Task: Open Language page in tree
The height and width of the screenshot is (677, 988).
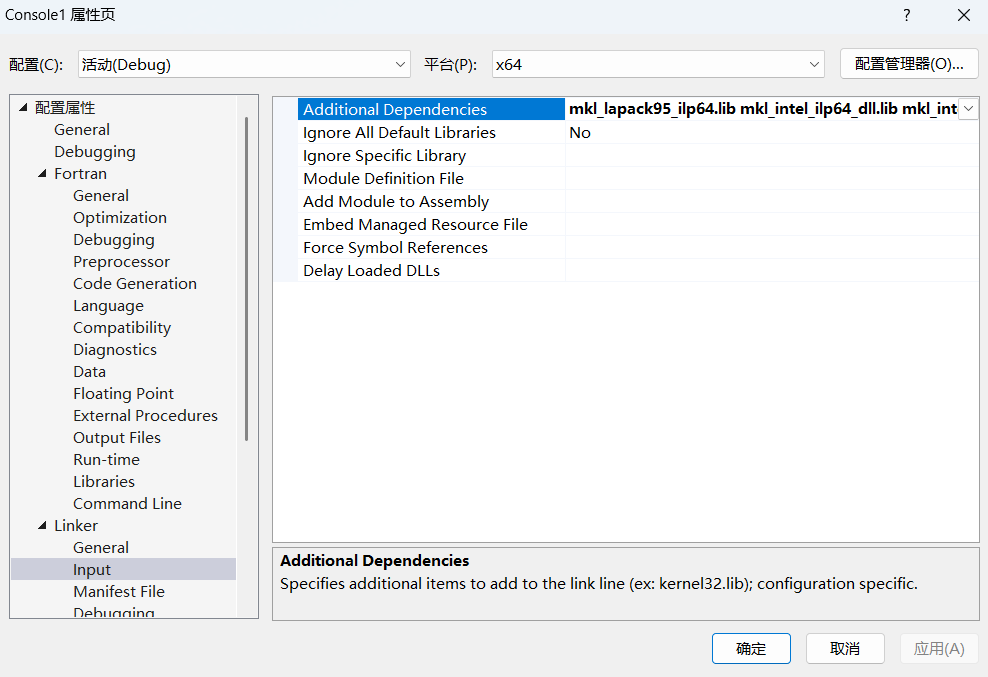Action: tap(108, 306)
